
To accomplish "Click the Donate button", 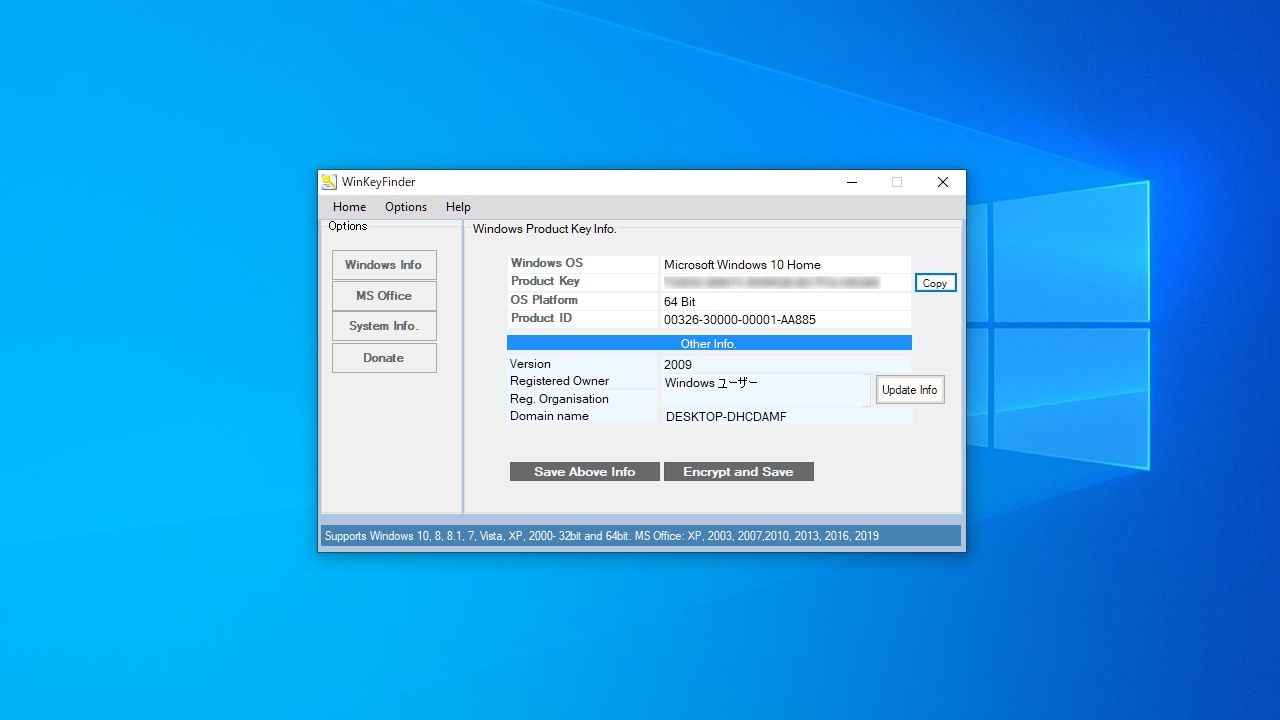I will pos(384,358).
